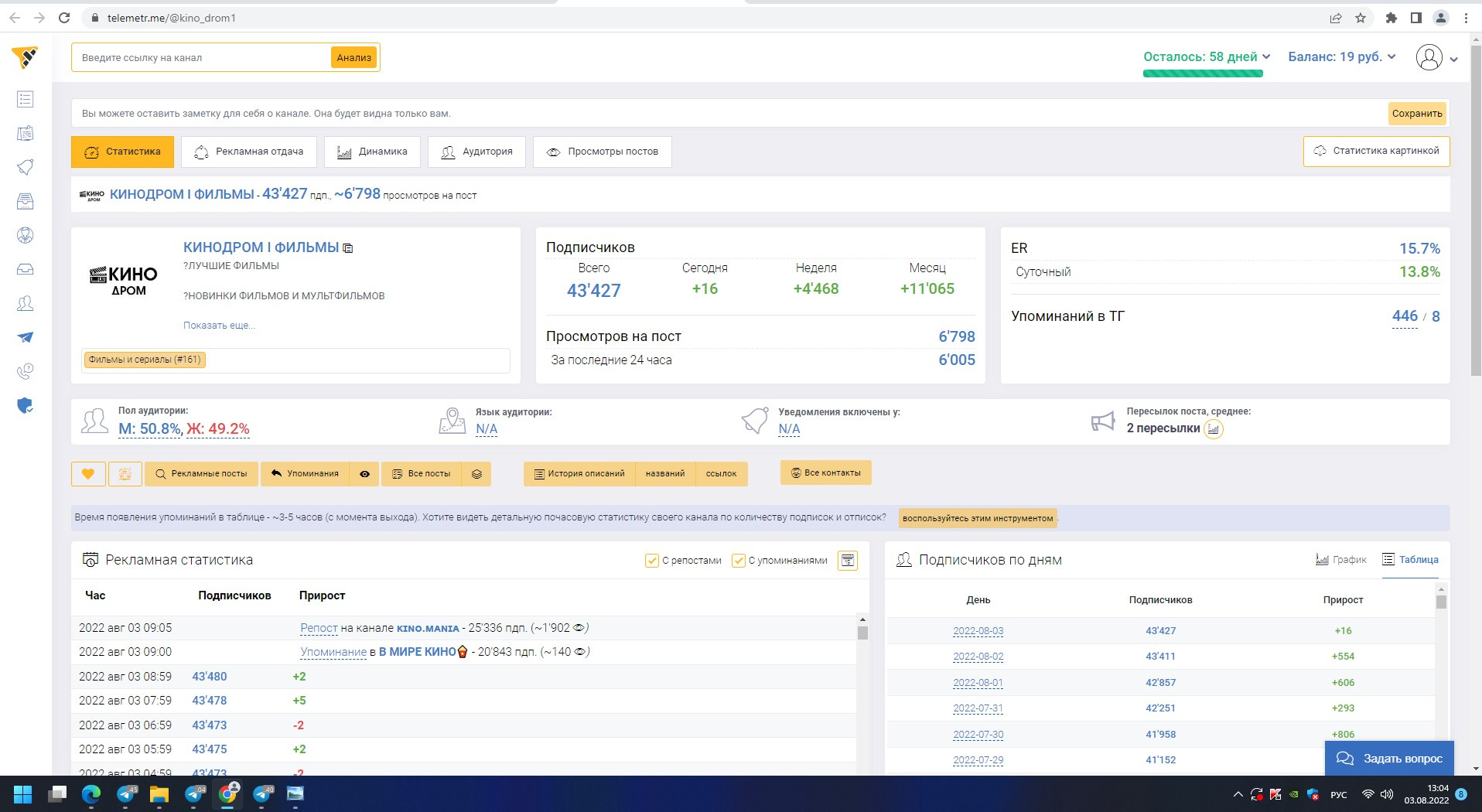Click the Показать еще... link
The width and height of the screenshot is (1482, 812).
pyautogui.click(x=219, y=326)
